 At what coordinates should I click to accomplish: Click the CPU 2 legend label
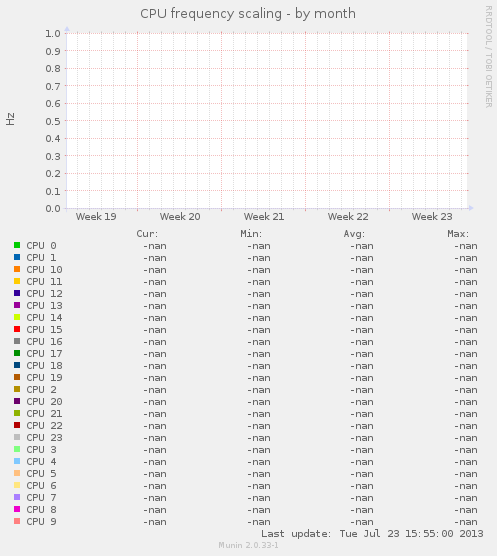[41, 390]
